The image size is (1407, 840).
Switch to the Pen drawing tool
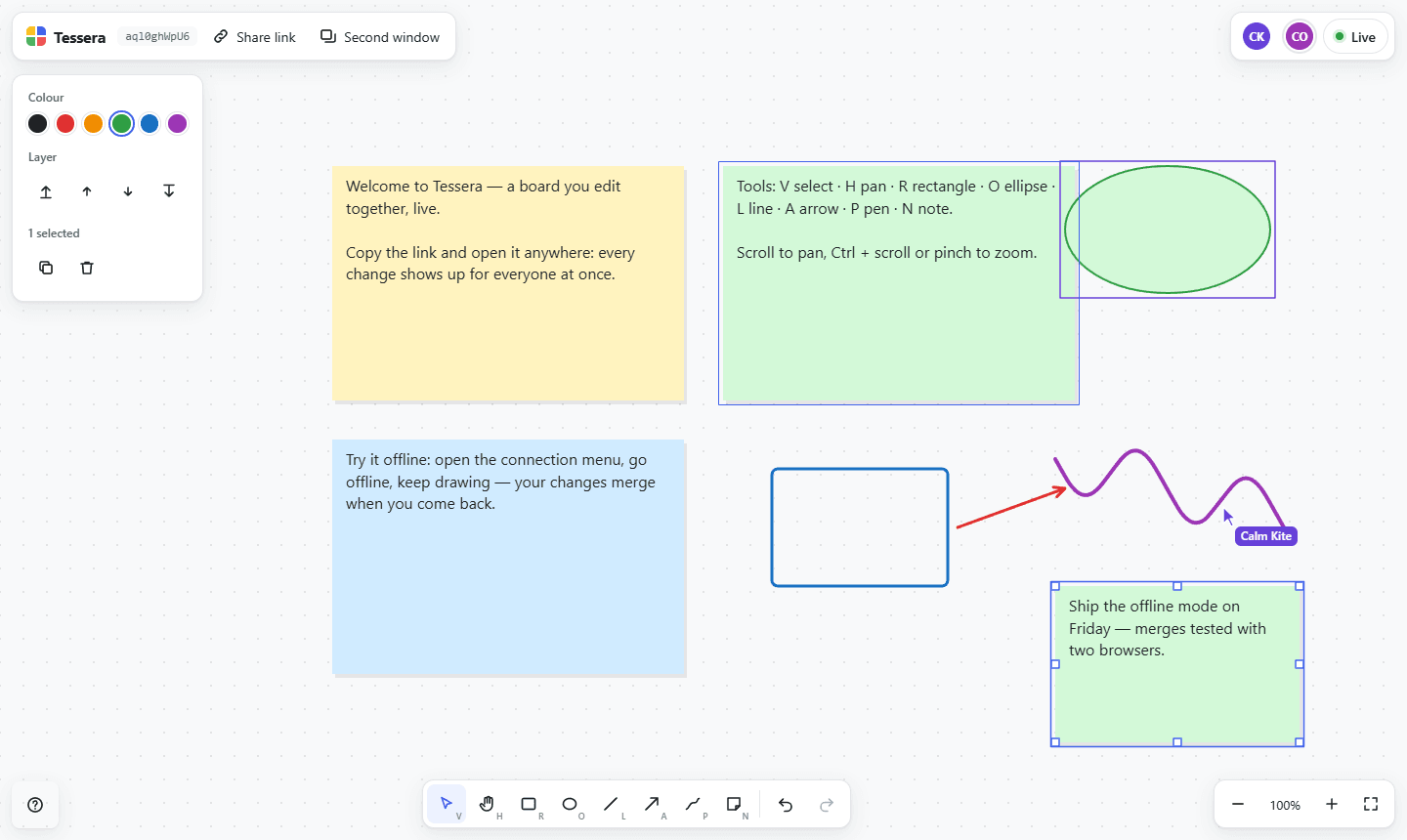click(x=693, y=804)
